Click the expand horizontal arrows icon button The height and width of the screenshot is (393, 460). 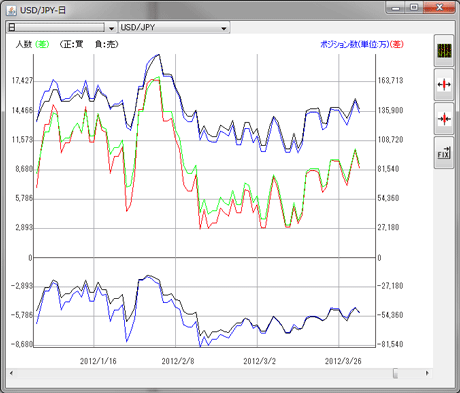(444, 85)
